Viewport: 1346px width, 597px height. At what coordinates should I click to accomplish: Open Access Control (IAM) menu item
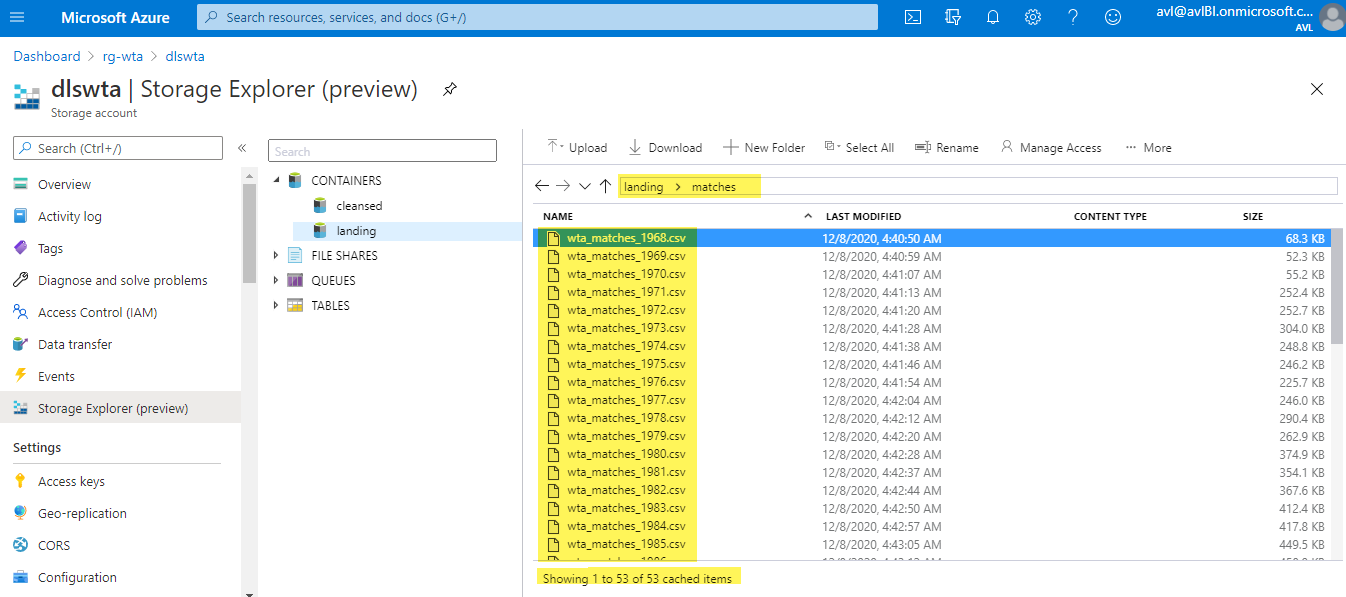[97, 313]
